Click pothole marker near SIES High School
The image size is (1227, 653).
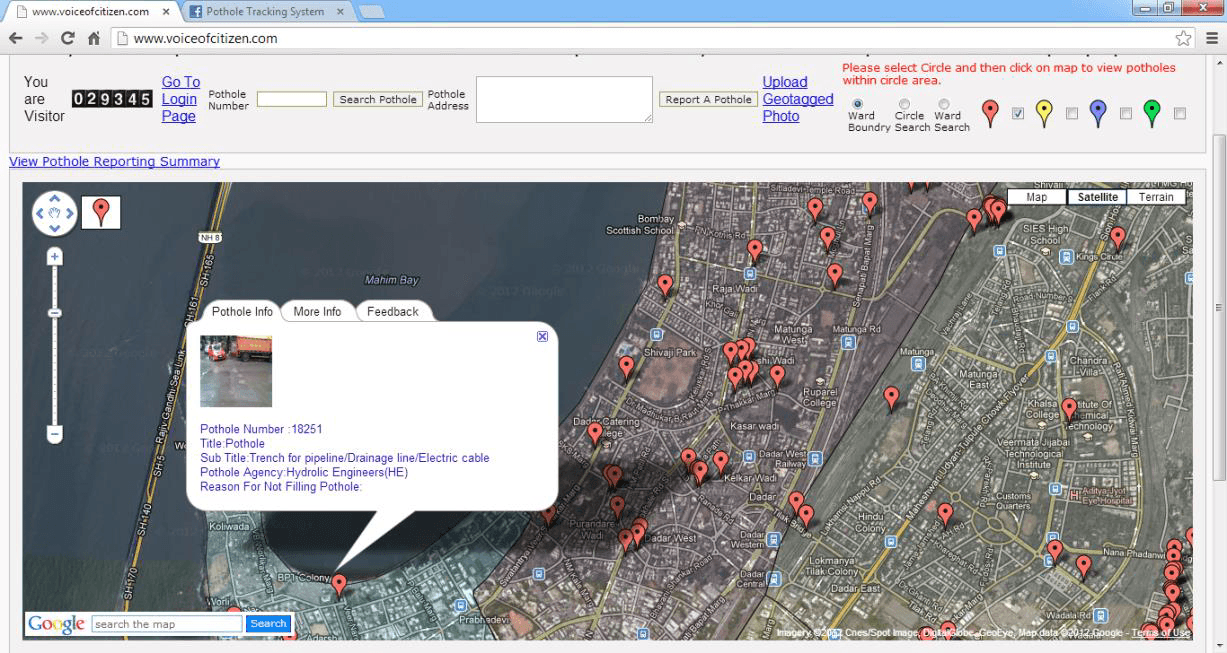tap(1117, 238)
